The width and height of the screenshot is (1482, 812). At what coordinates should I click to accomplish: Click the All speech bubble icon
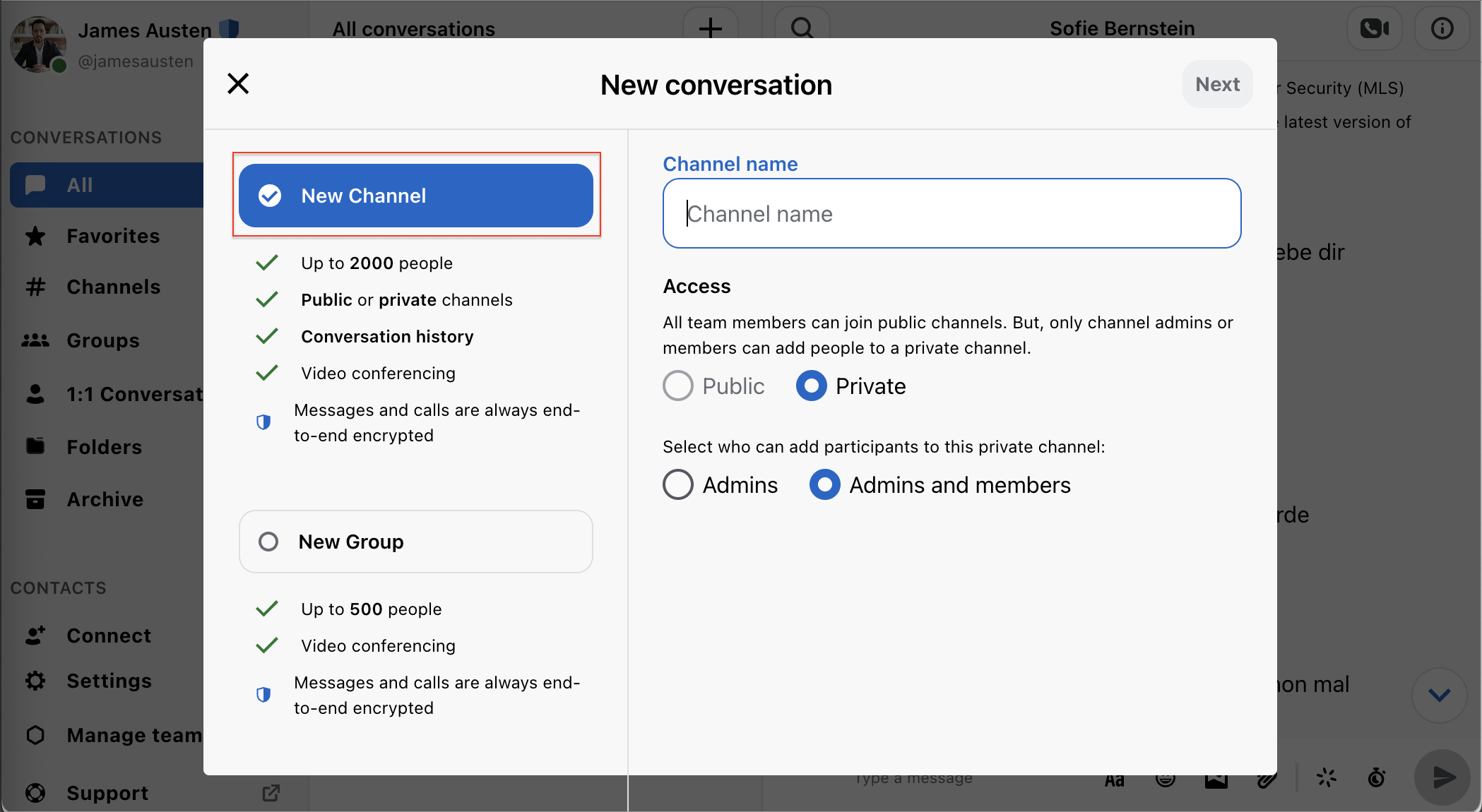tap(35, 185)
